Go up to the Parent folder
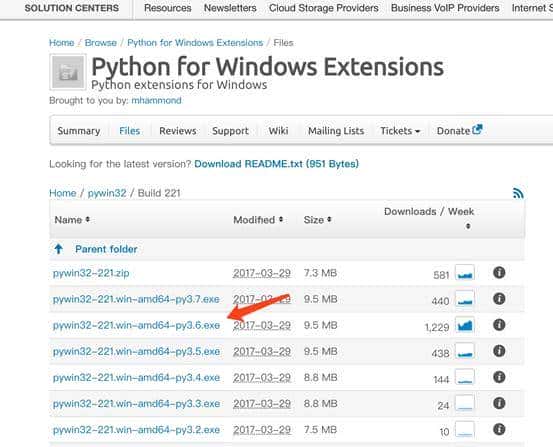The image size is (553, 447). point(106,249)
